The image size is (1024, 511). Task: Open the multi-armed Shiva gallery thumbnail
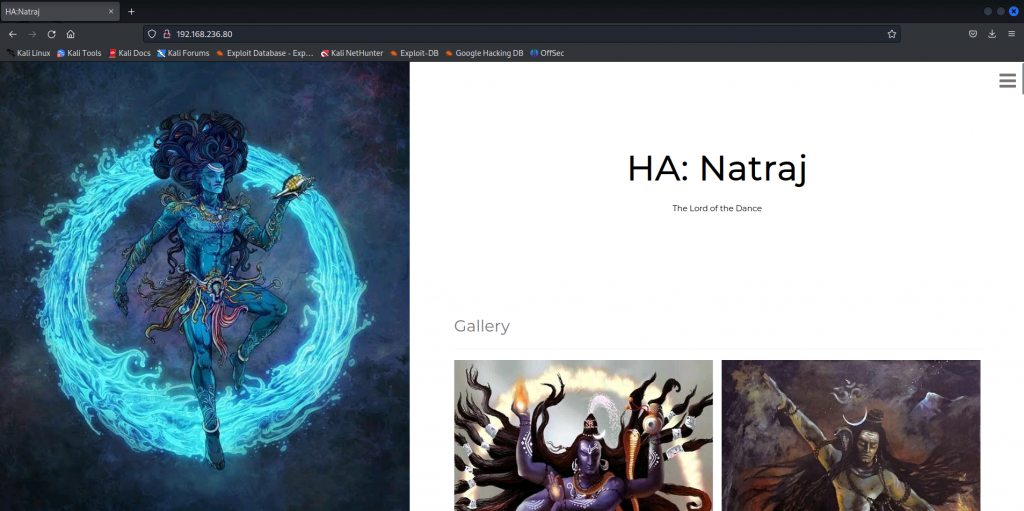pos(583,435)
